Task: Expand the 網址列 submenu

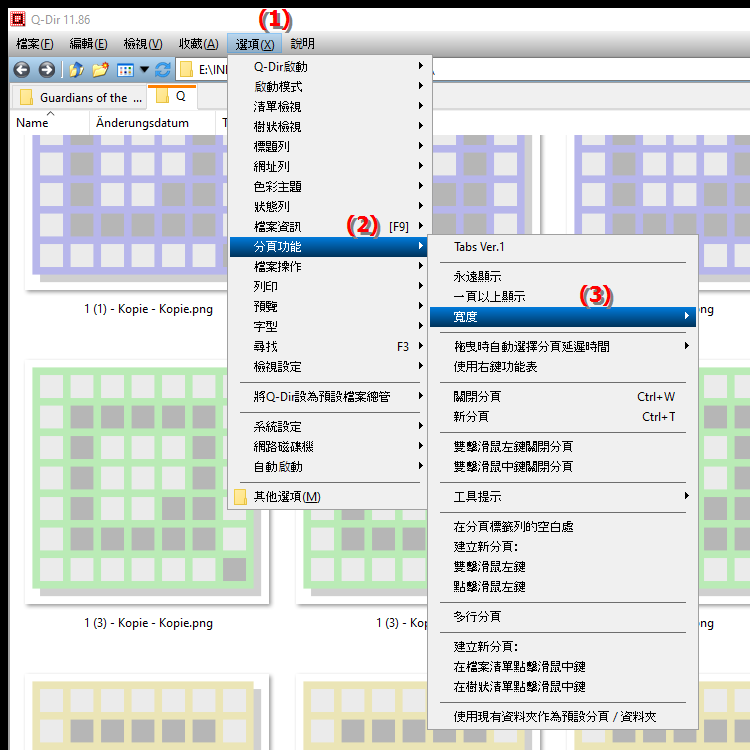Action: (x=329, y=166)
